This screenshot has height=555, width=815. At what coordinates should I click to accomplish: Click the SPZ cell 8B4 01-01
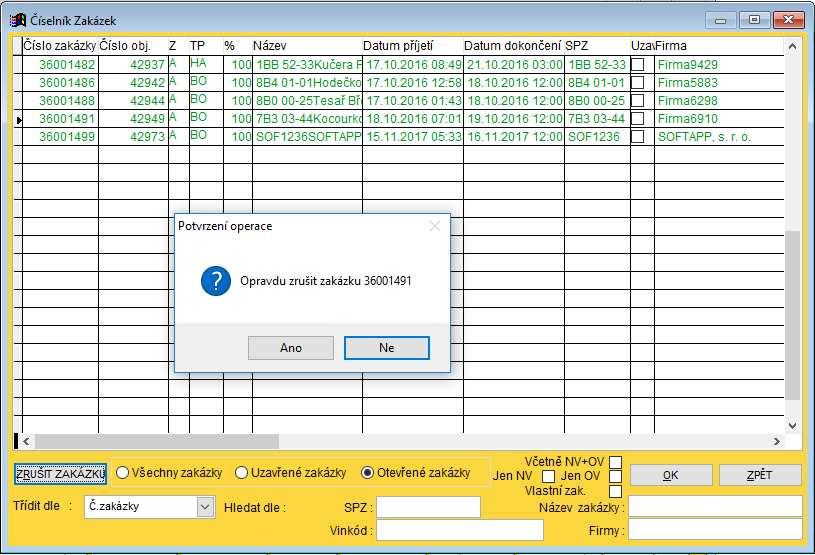[x=597, y=83]
